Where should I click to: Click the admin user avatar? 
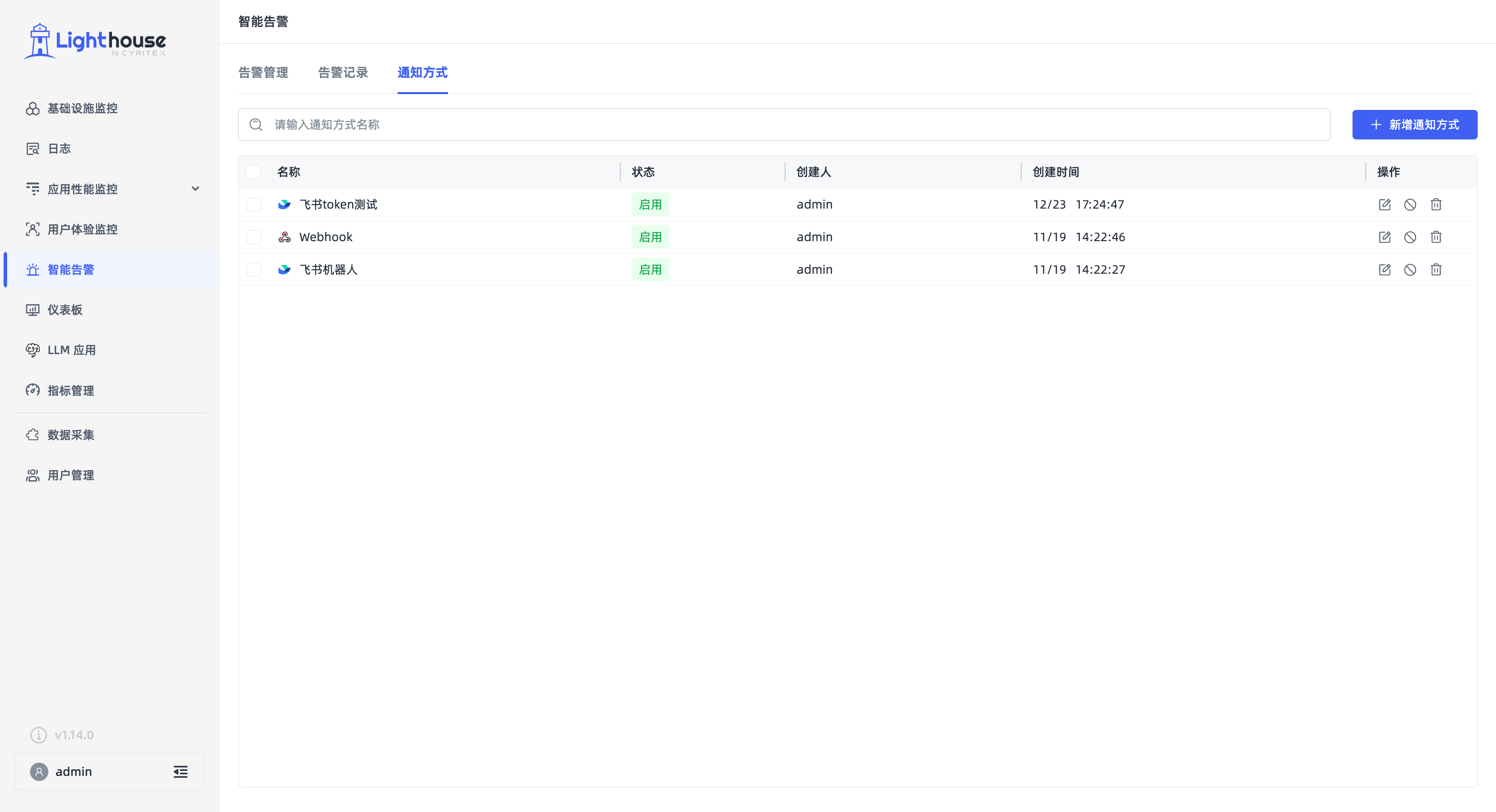coord(39,772)
